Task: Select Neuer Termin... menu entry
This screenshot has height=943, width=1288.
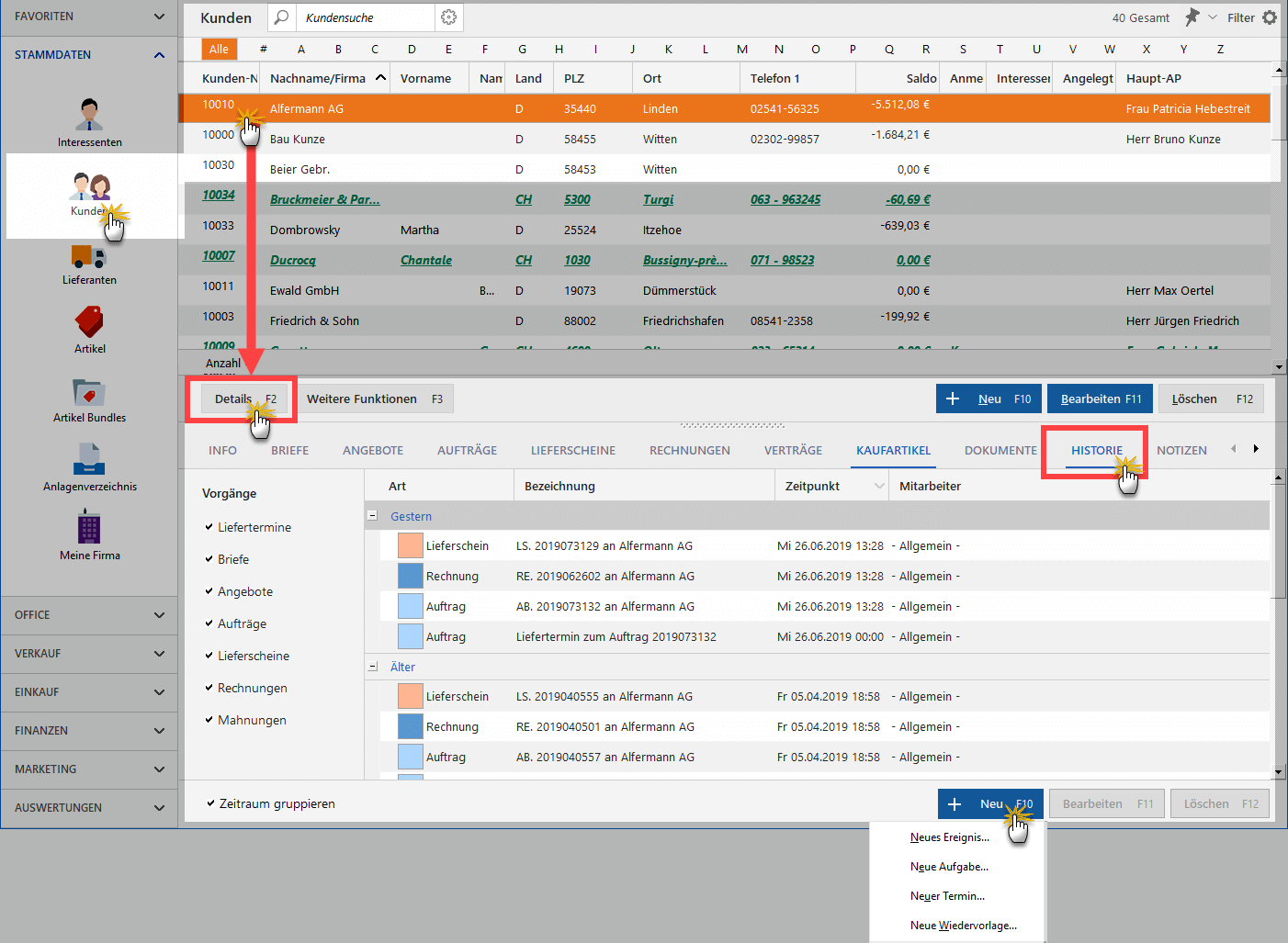Action: (947, 896)
